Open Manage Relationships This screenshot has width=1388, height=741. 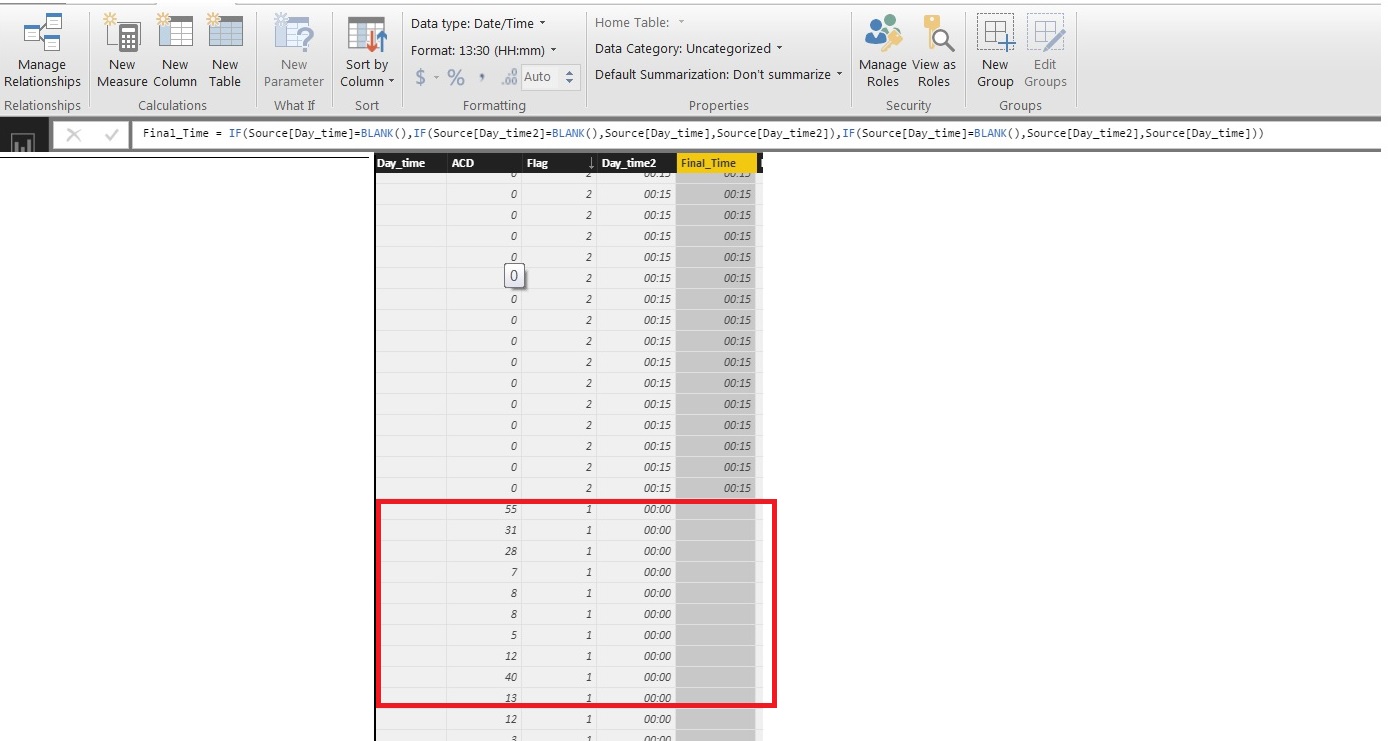click(42, 52)
